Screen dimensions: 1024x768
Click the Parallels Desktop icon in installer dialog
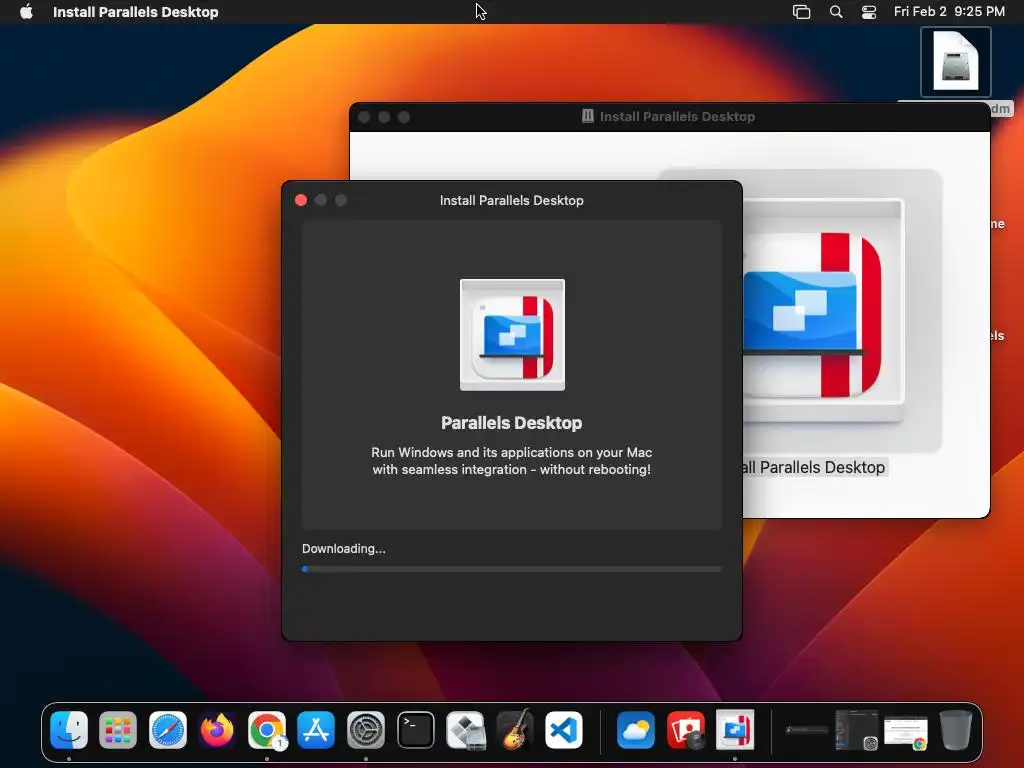[x=512, y=335]
